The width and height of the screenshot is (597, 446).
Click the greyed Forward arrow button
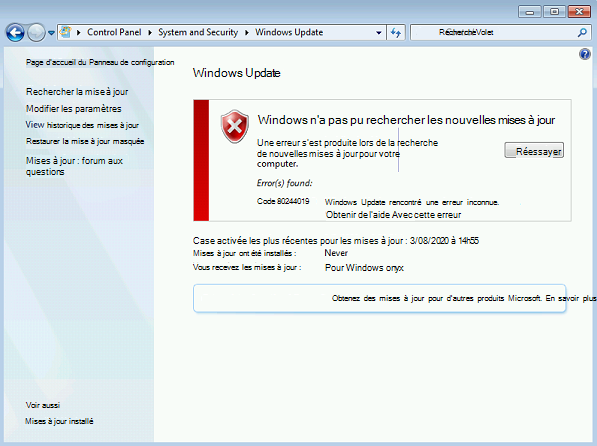point(36,33)
